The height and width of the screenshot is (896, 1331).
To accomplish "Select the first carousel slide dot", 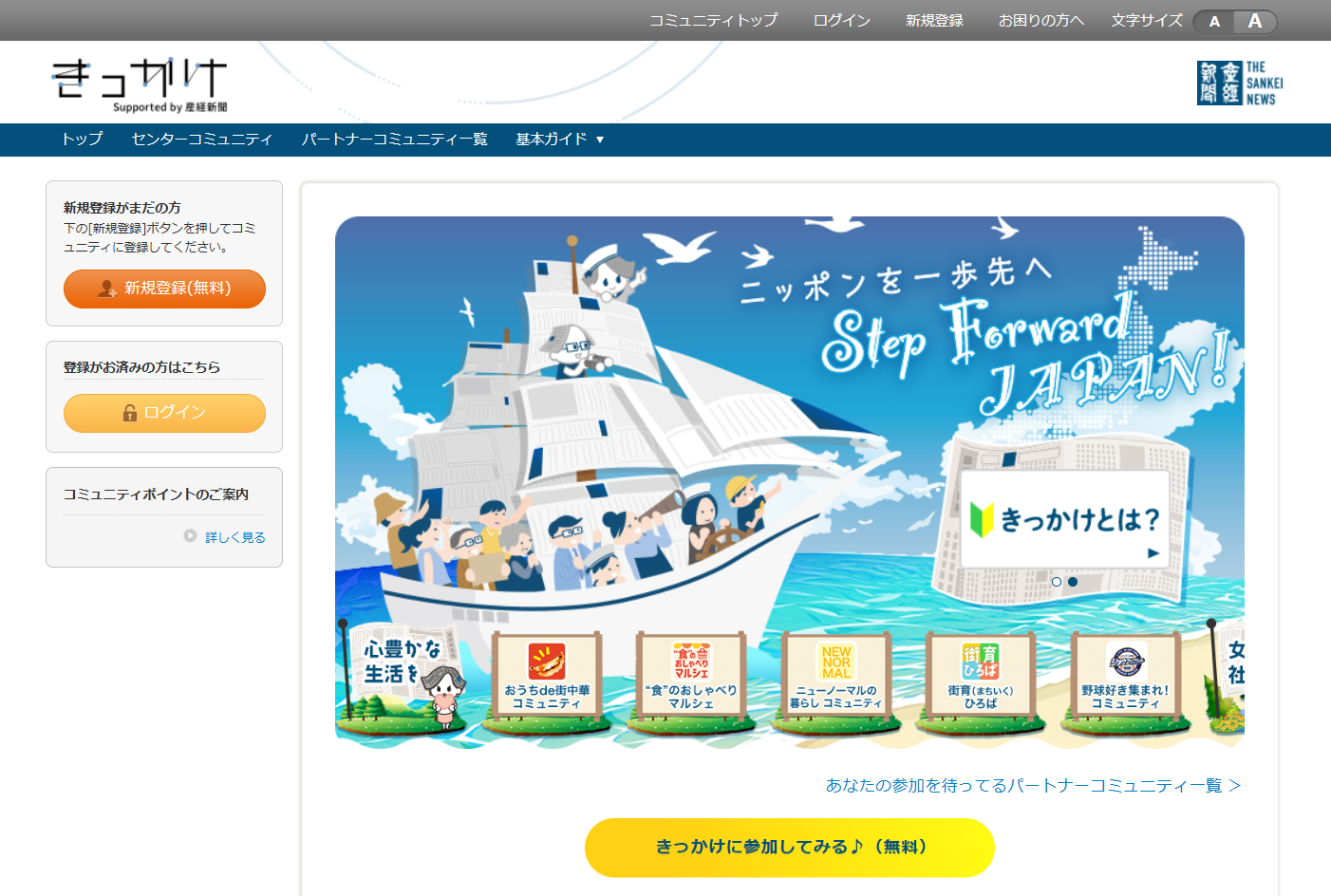I will point(1057,582).
